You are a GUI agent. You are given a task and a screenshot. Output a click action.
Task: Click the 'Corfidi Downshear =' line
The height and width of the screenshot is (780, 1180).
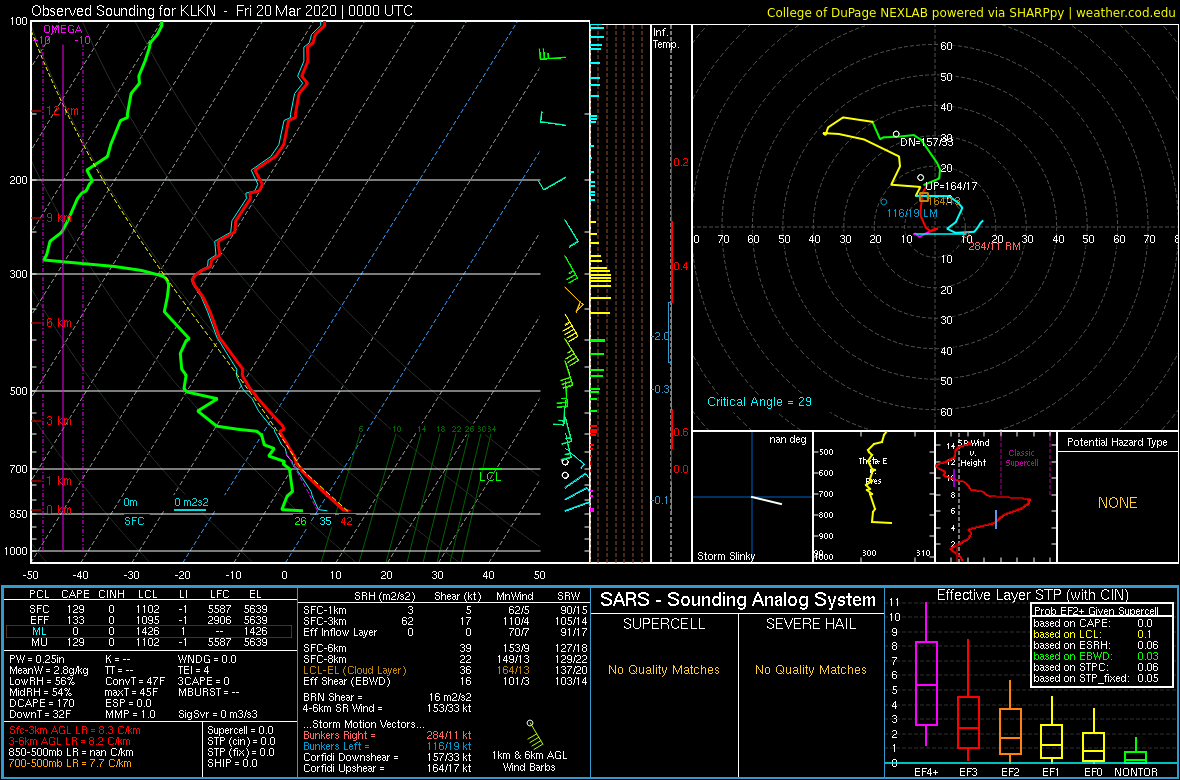(x=388, y=757)
